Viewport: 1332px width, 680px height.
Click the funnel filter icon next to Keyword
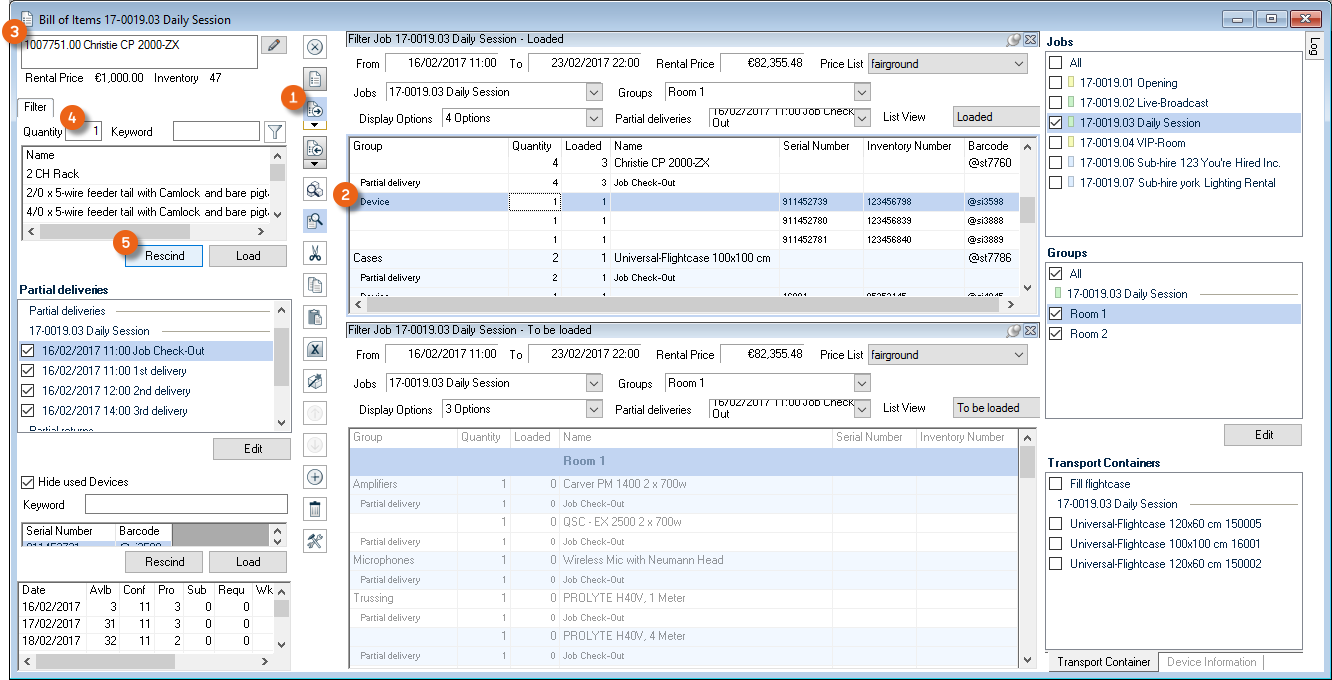(x=274, y=132)
